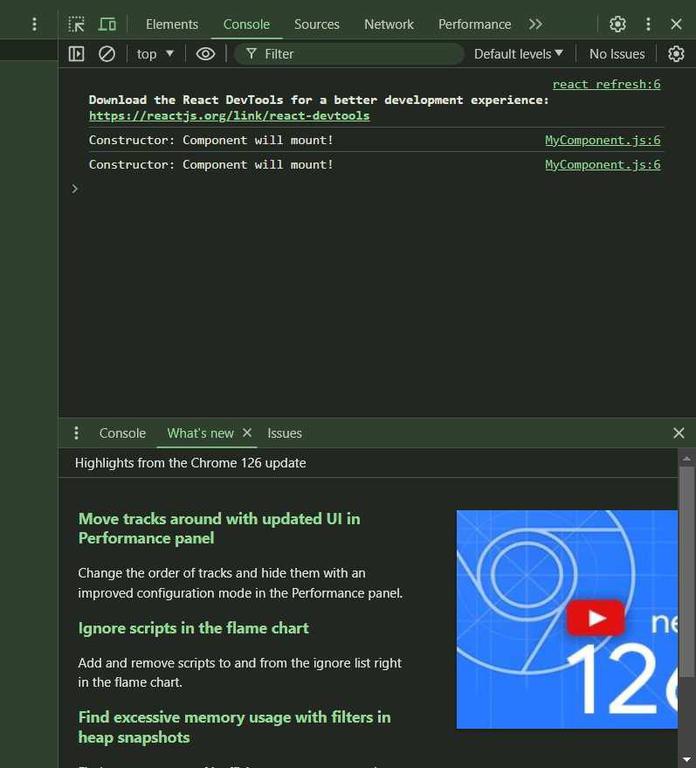Click the No Issues indicator

tap(617, 54)
